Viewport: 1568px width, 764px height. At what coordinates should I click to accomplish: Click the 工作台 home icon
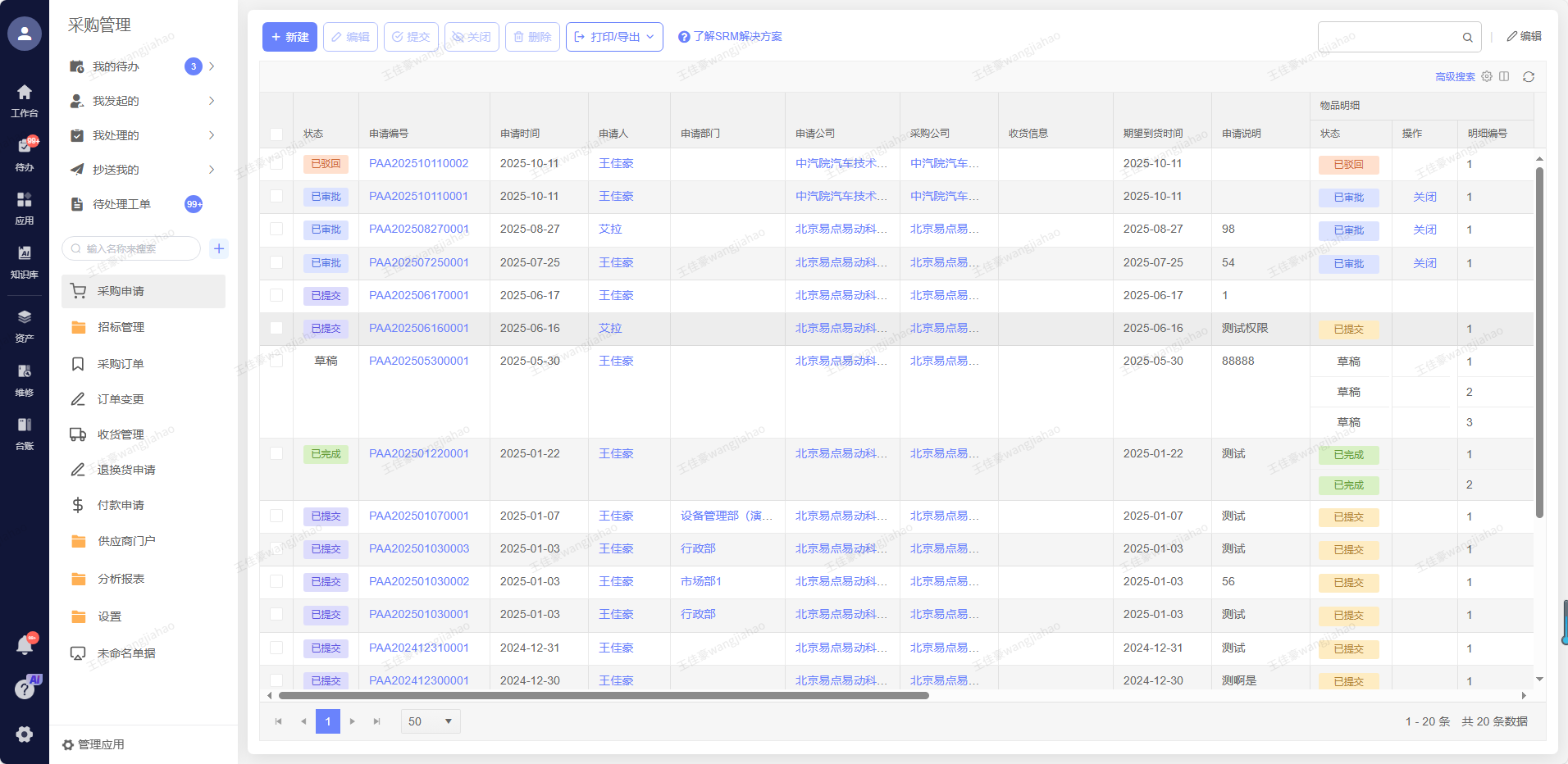25,99
